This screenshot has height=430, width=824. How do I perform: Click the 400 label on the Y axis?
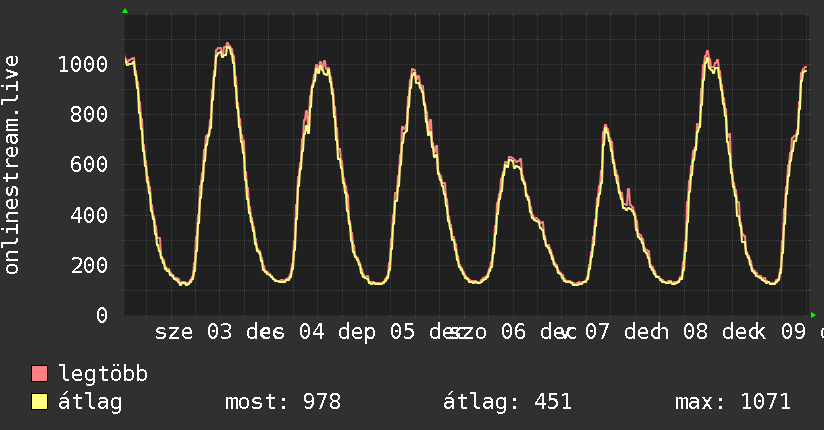coord(90,215)
